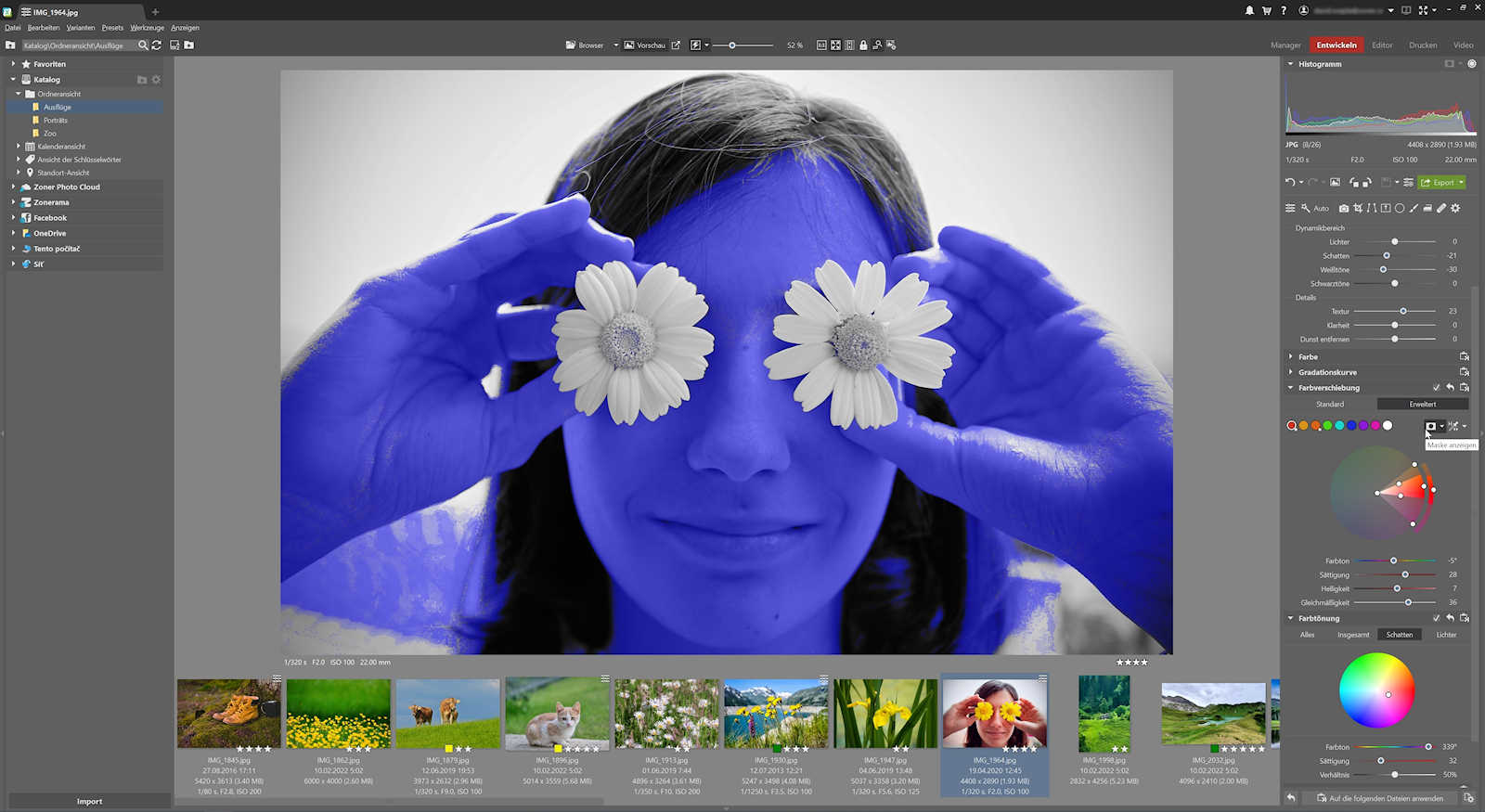Click the zoom 1:1 icon
1485x812 pixels.
pos(821,45)
